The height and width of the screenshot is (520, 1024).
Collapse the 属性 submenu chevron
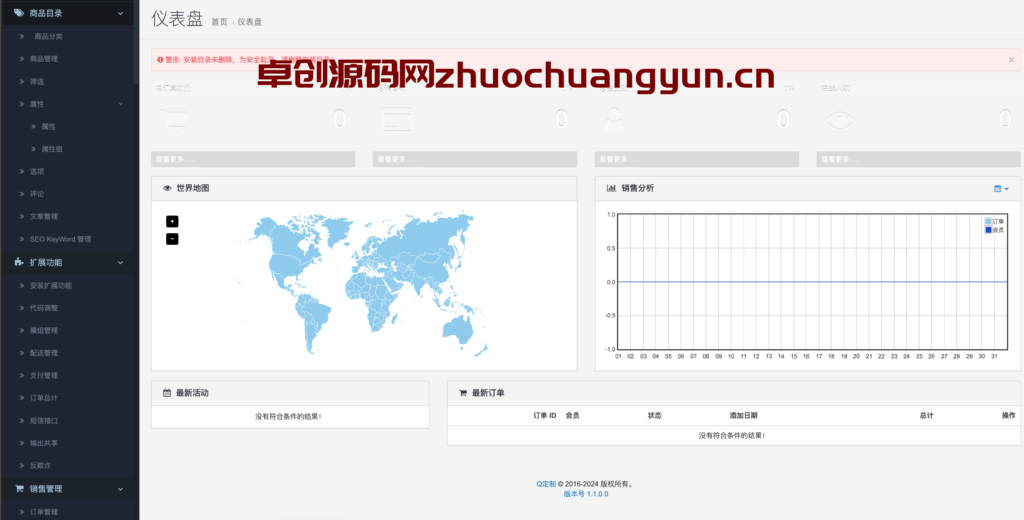[121, 104]
